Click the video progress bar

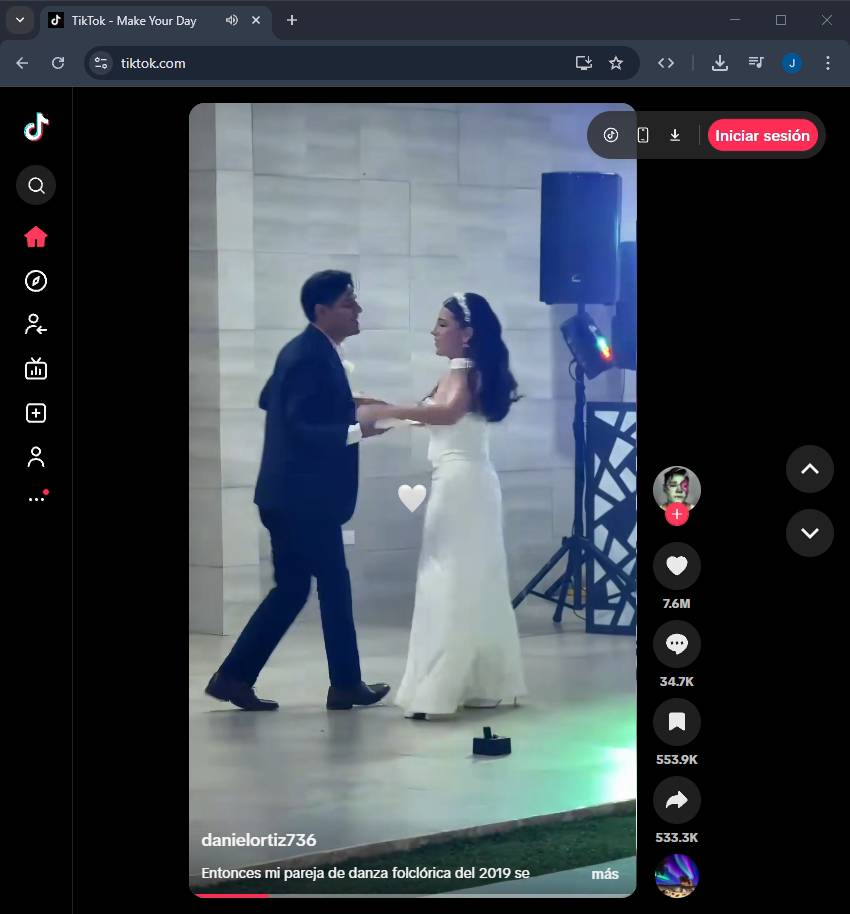[412, 895]
